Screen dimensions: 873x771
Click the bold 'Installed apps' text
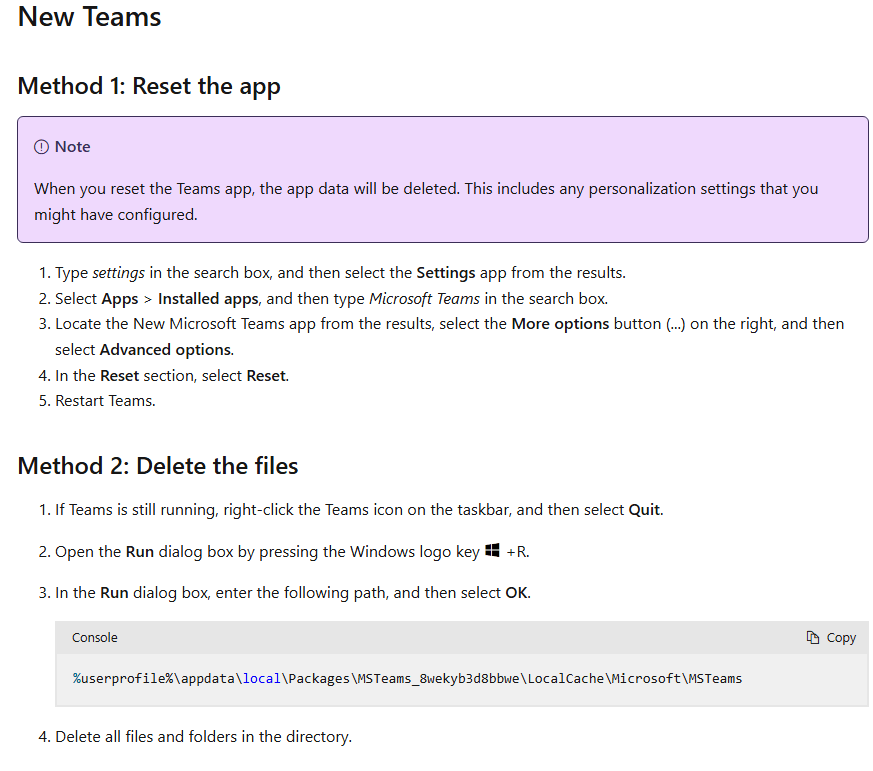pos(208,299)
